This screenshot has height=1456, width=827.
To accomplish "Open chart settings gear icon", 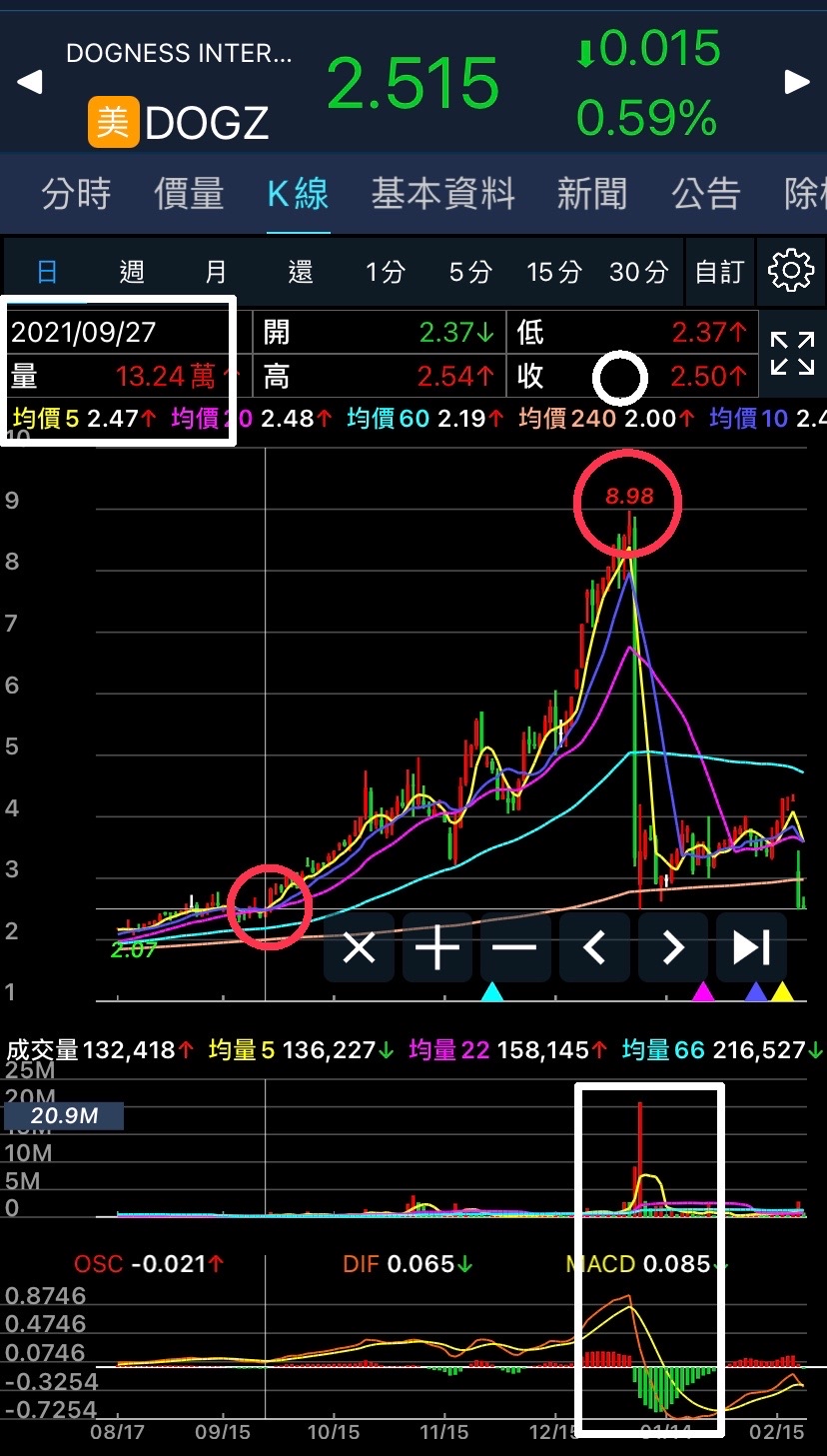I will point(791,271).
